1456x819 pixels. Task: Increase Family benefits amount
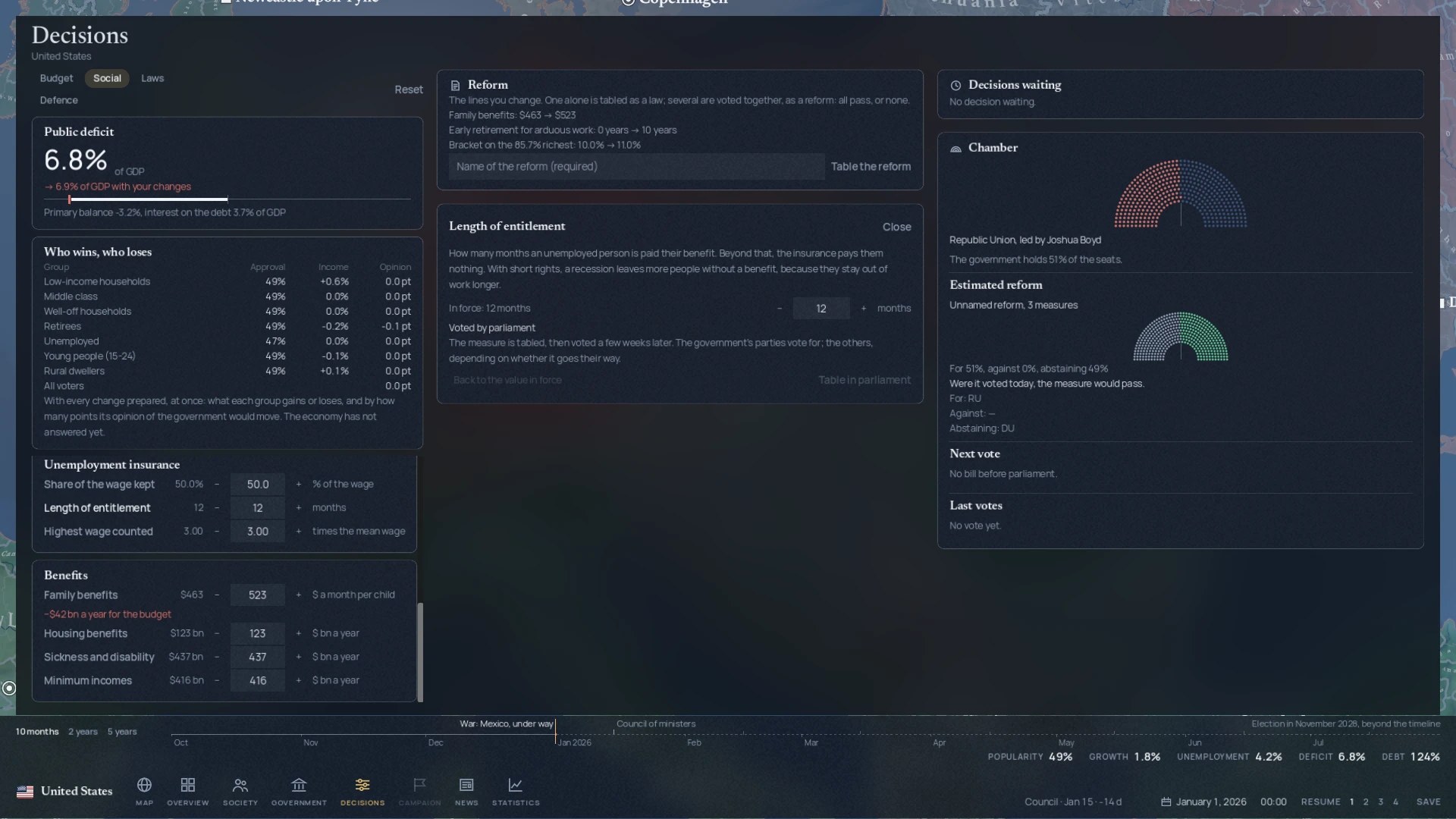tap(298, 595)
